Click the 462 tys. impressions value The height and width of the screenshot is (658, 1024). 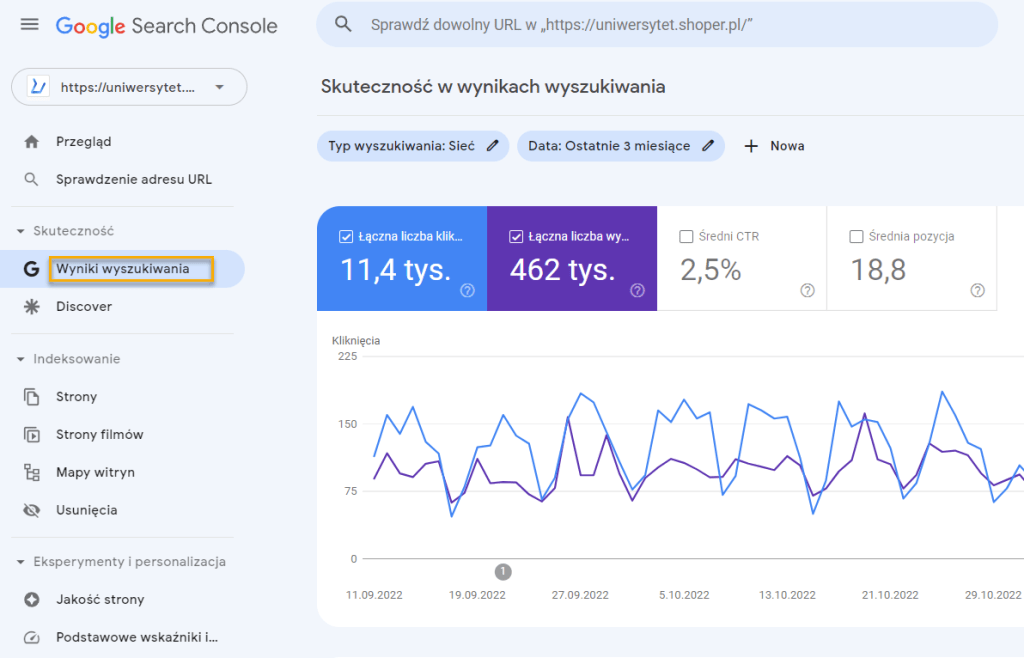pyautogui.click(x=563, y=270)
